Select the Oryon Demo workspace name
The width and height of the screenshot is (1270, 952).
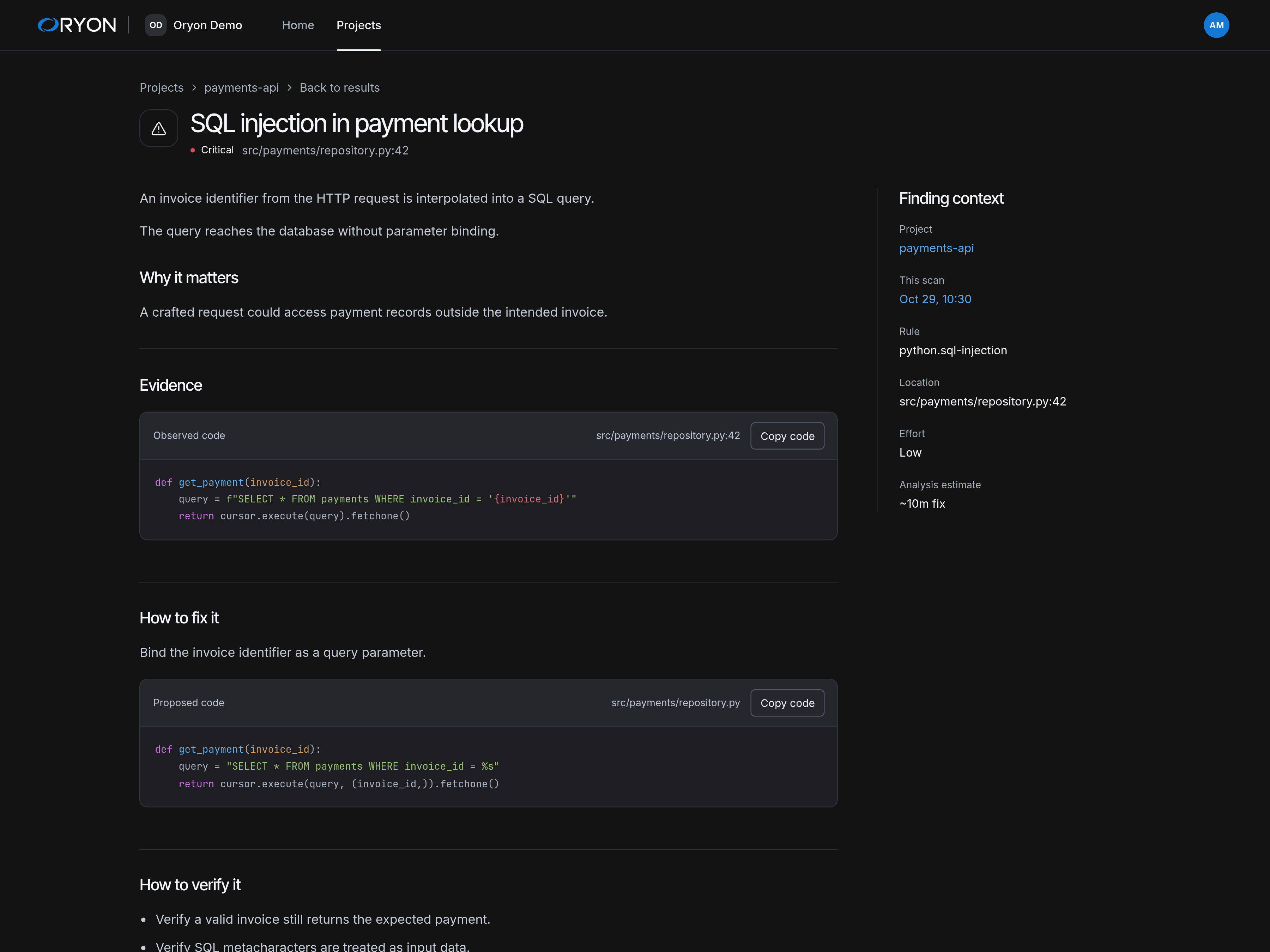tap(208, 25)
